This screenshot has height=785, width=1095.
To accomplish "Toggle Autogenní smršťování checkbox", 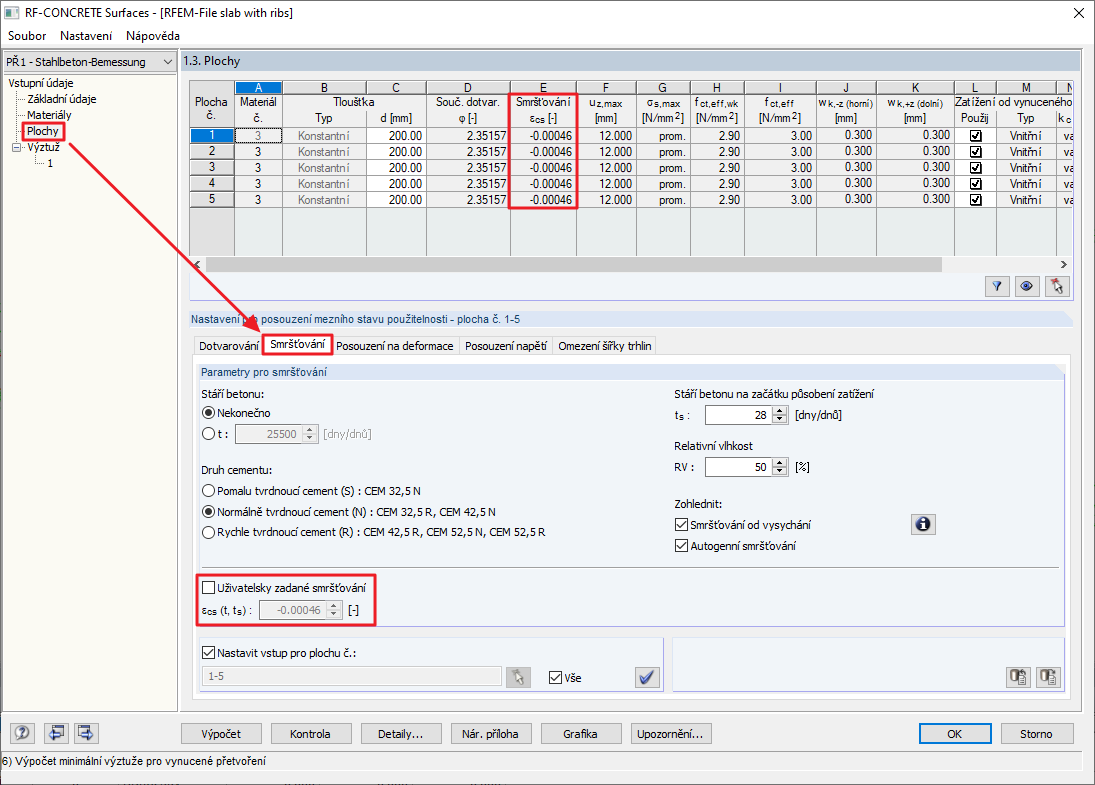I will tap(682, 545).
